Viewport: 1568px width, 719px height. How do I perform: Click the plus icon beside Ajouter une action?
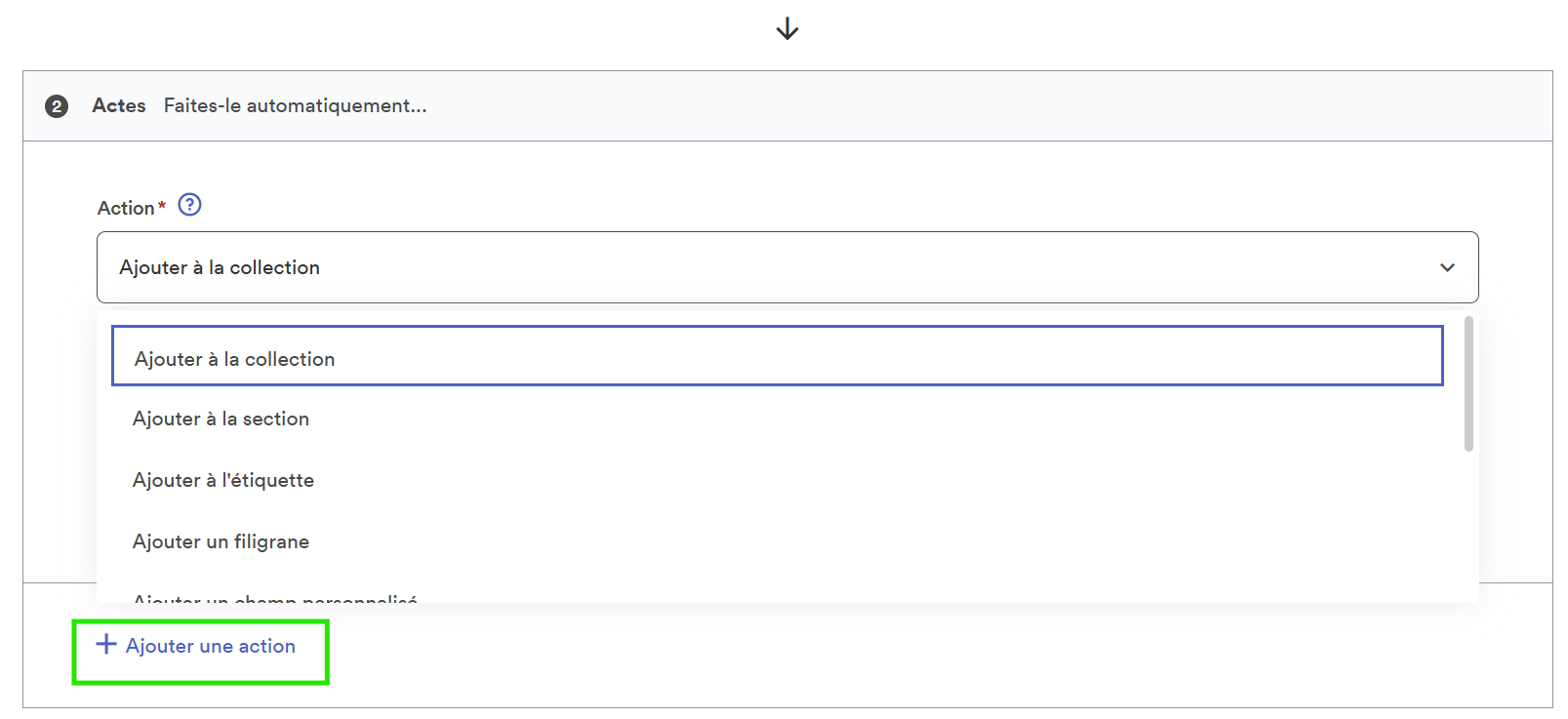click(x=106, y=644)
